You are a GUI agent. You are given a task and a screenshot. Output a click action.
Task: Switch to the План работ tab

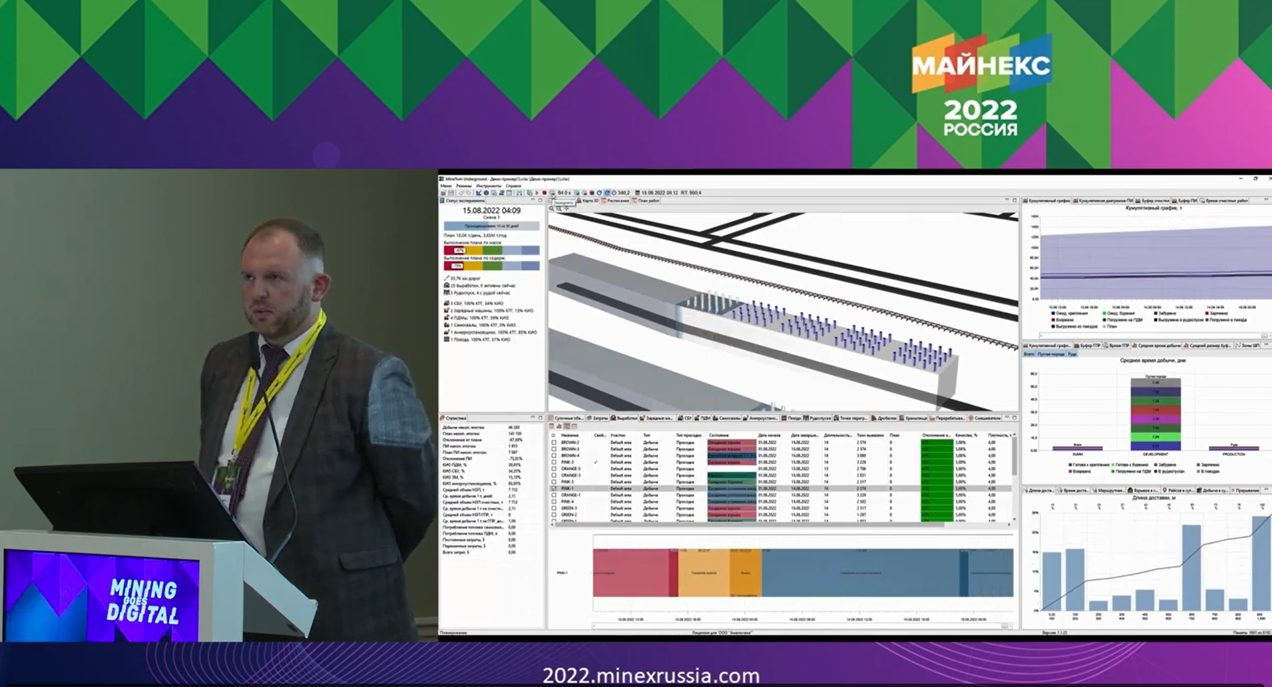(x=646, y=200)
